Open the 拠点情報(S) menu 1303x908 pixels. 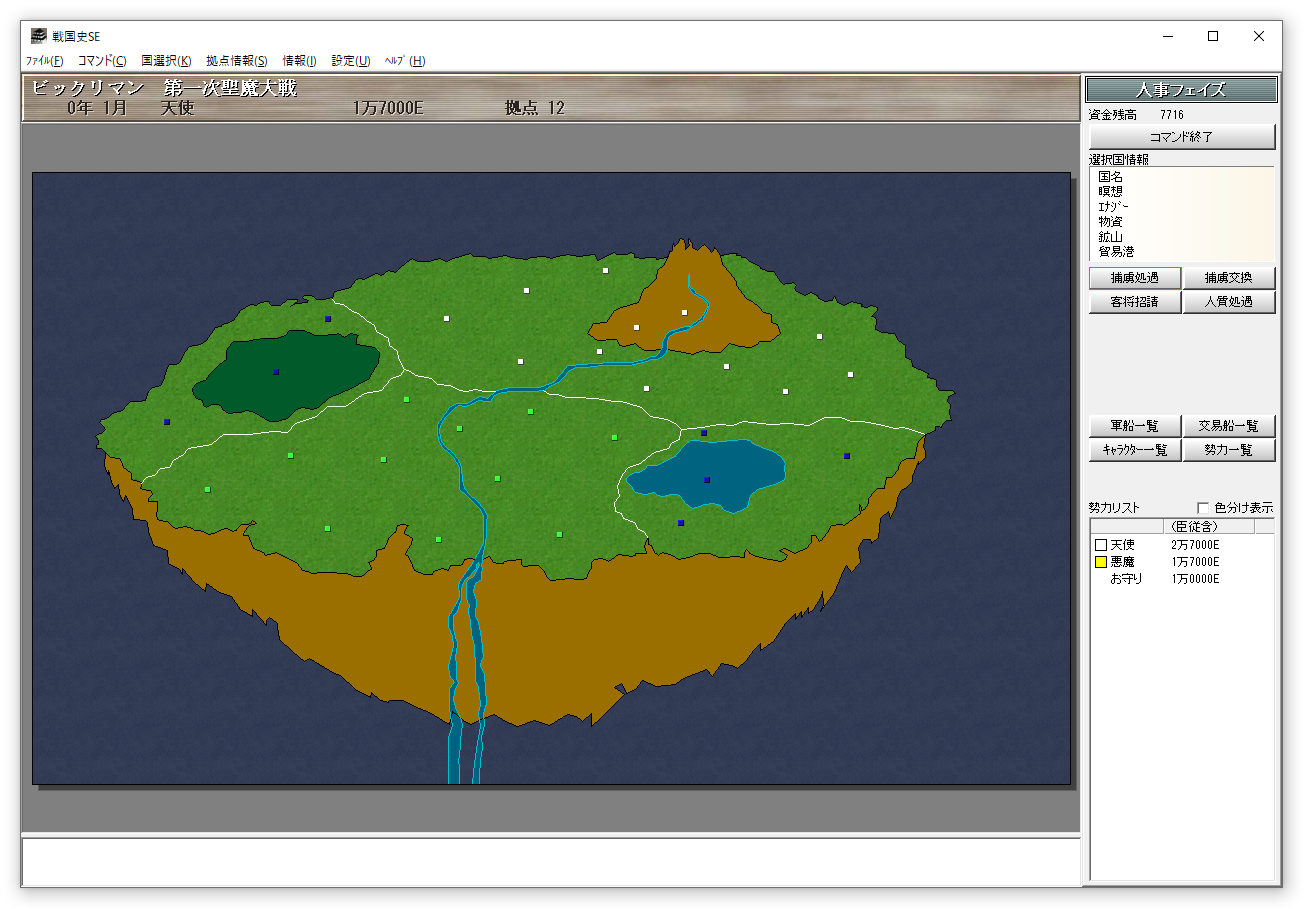click(x=237, y=61)
